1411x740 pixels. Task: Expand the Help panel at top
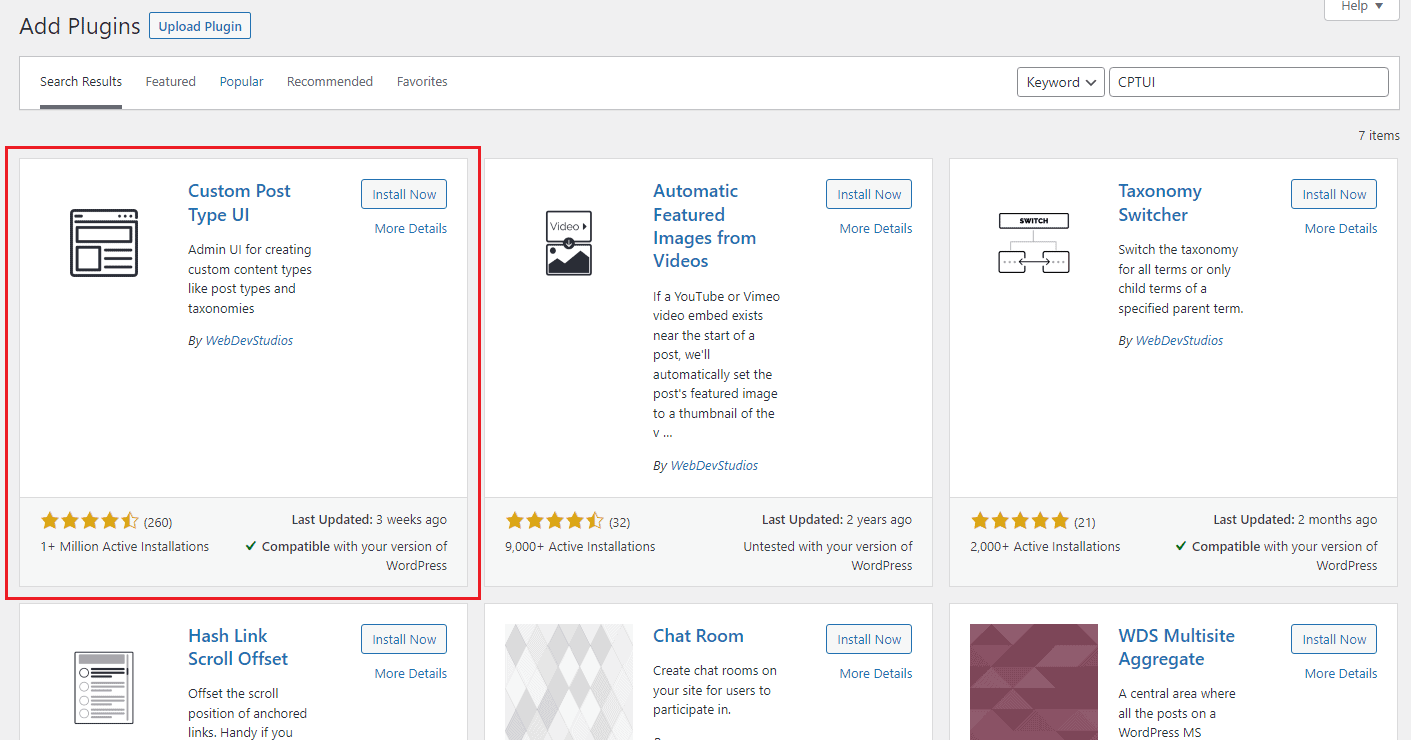pos(1362,7)
